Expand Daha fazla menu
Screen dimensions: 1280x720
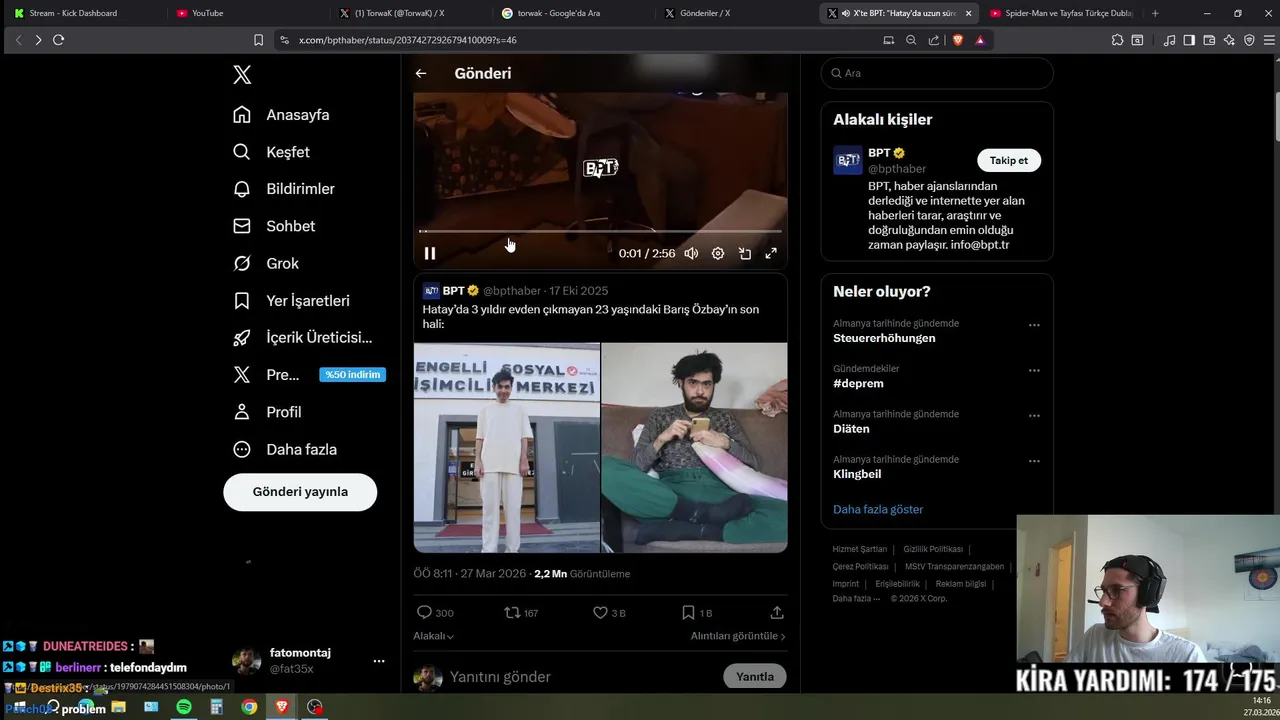click(284, 449)
